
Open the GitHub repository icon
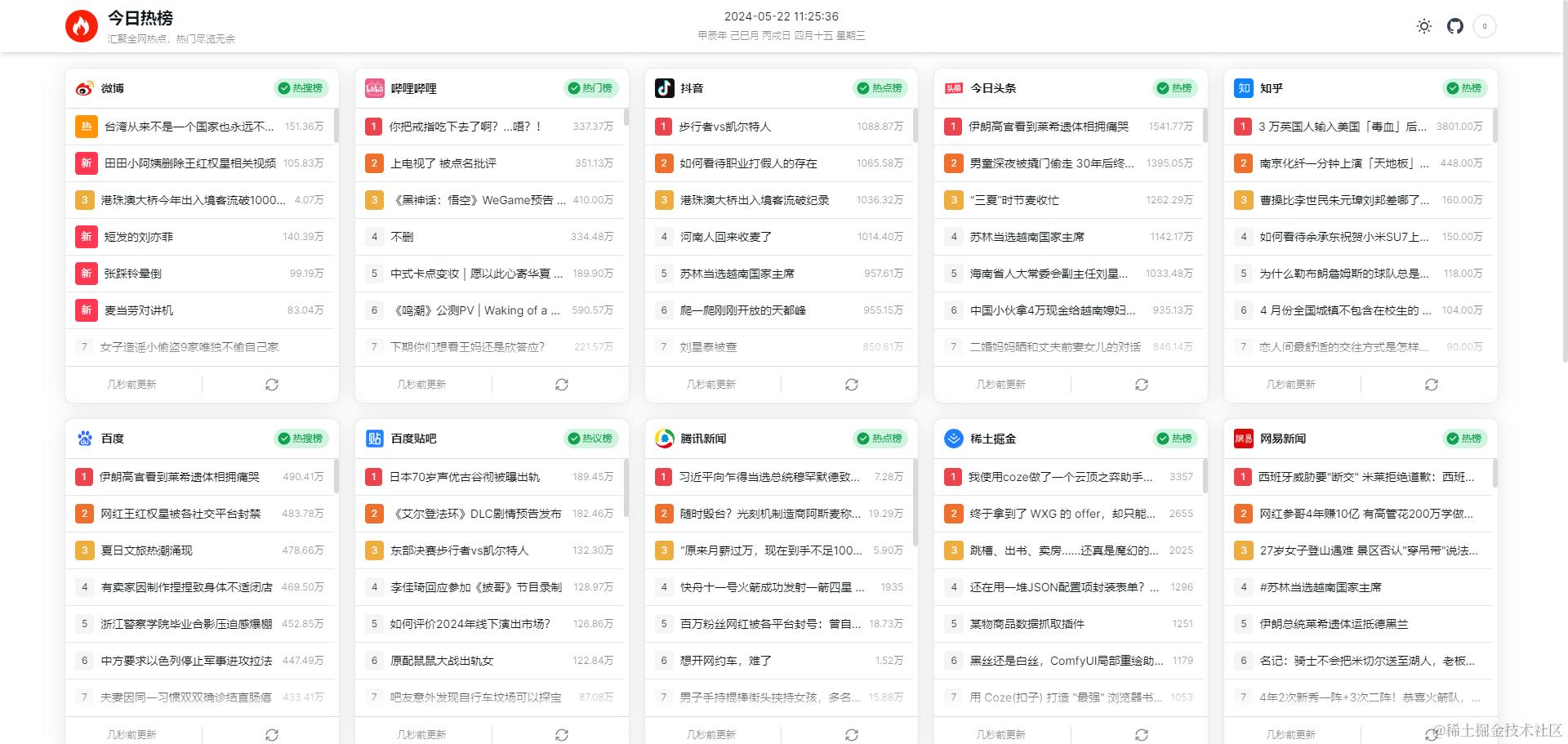1455,26
